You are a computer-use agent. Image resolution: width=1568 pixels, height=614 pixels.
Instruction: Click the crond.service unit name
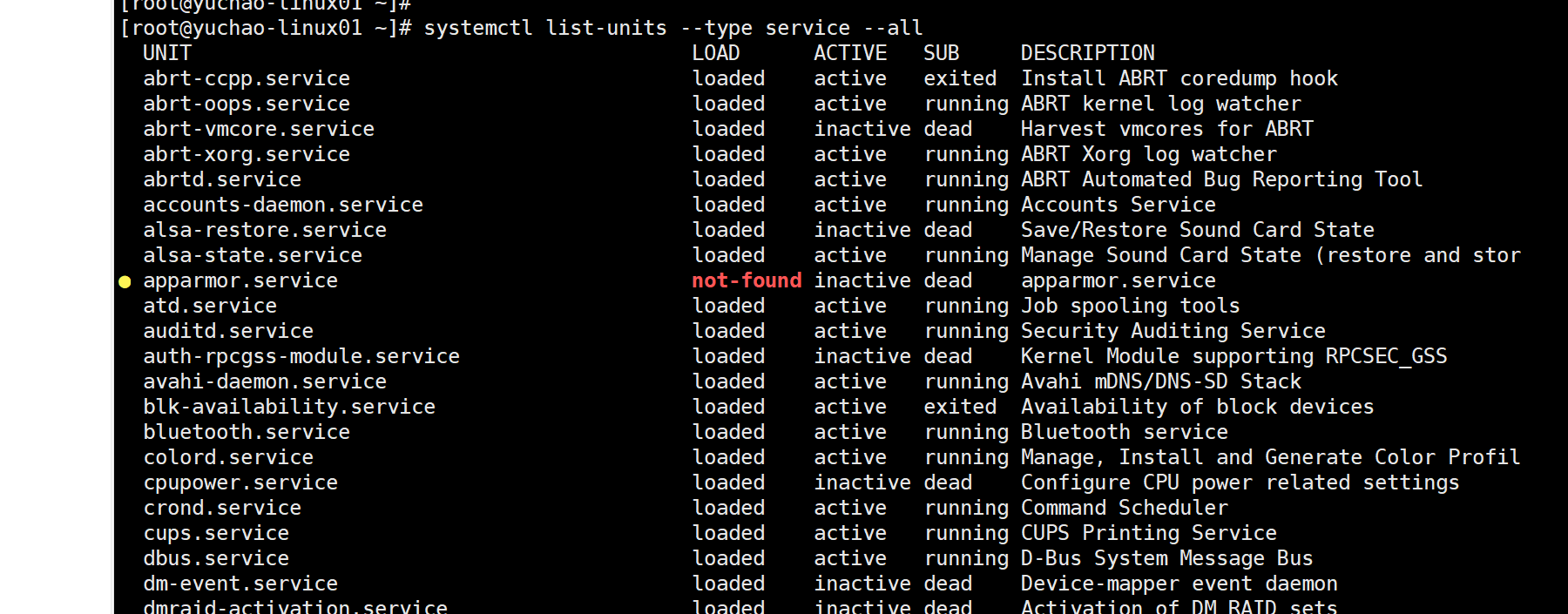click(x=222, y=508)
